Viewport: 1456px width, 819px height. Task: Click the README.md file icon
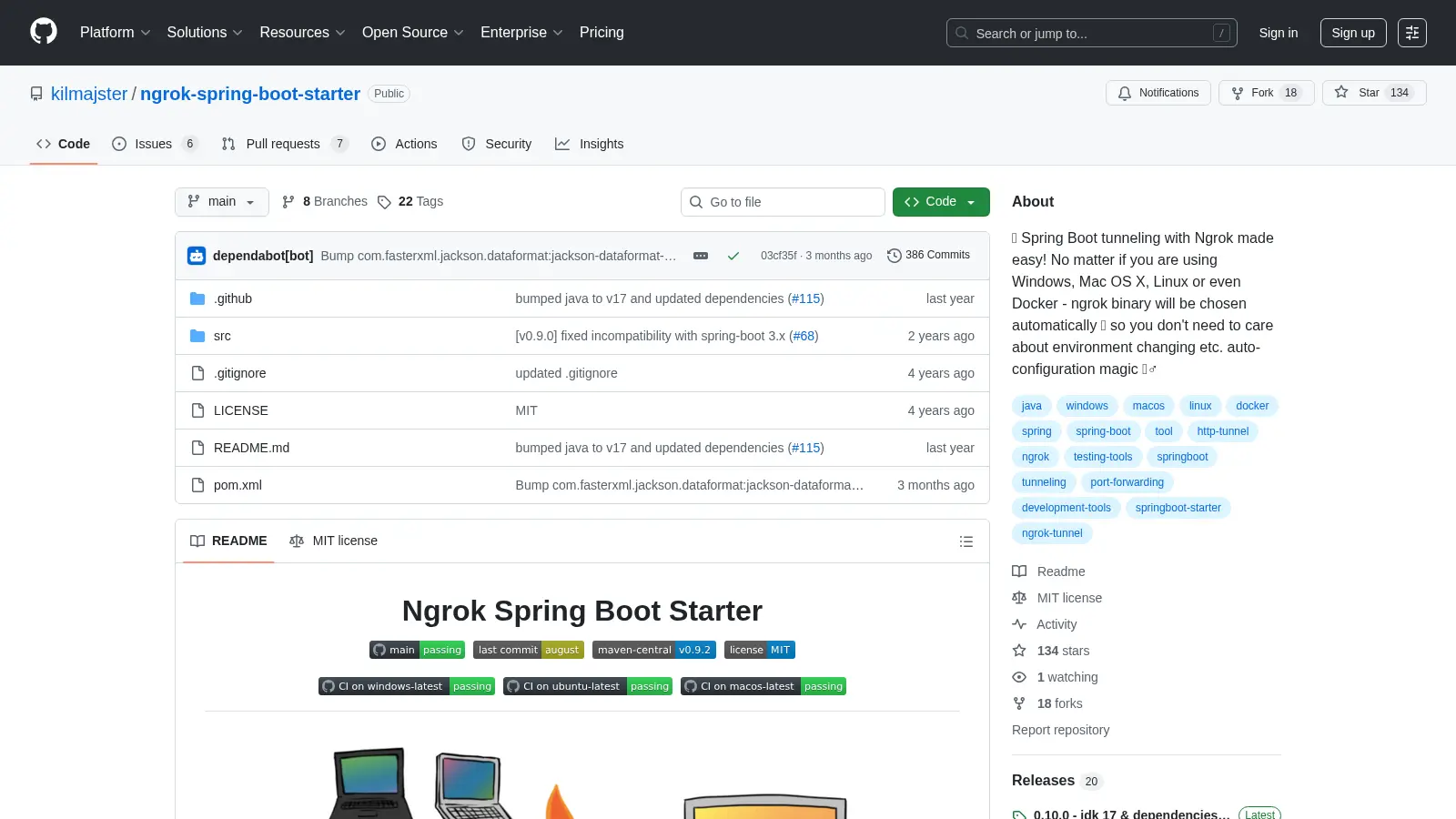[x=197, y=448]
